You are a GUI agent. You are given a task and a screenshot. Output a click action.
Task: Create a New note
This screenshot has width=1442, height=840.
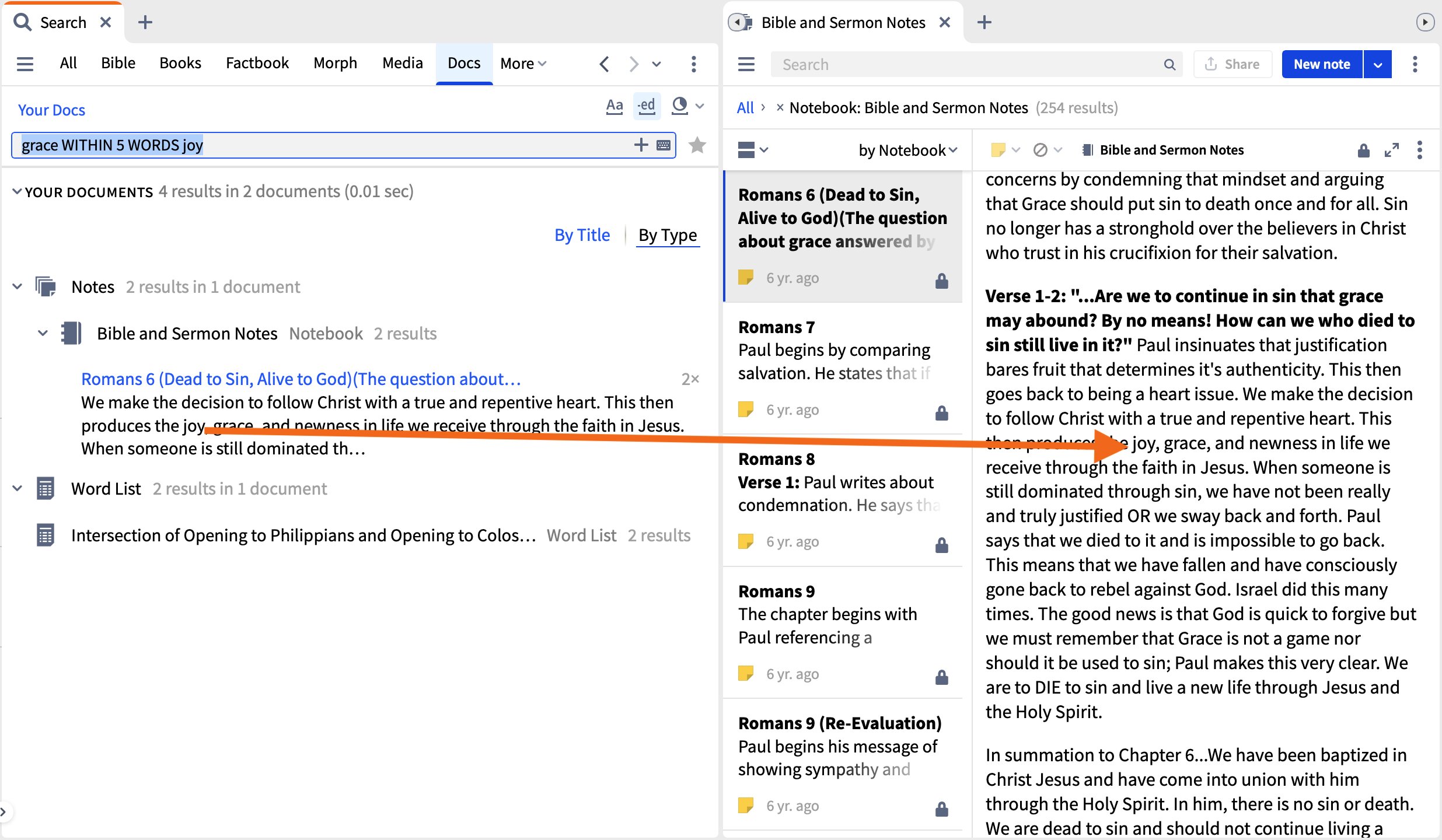tap(1322, 64)
